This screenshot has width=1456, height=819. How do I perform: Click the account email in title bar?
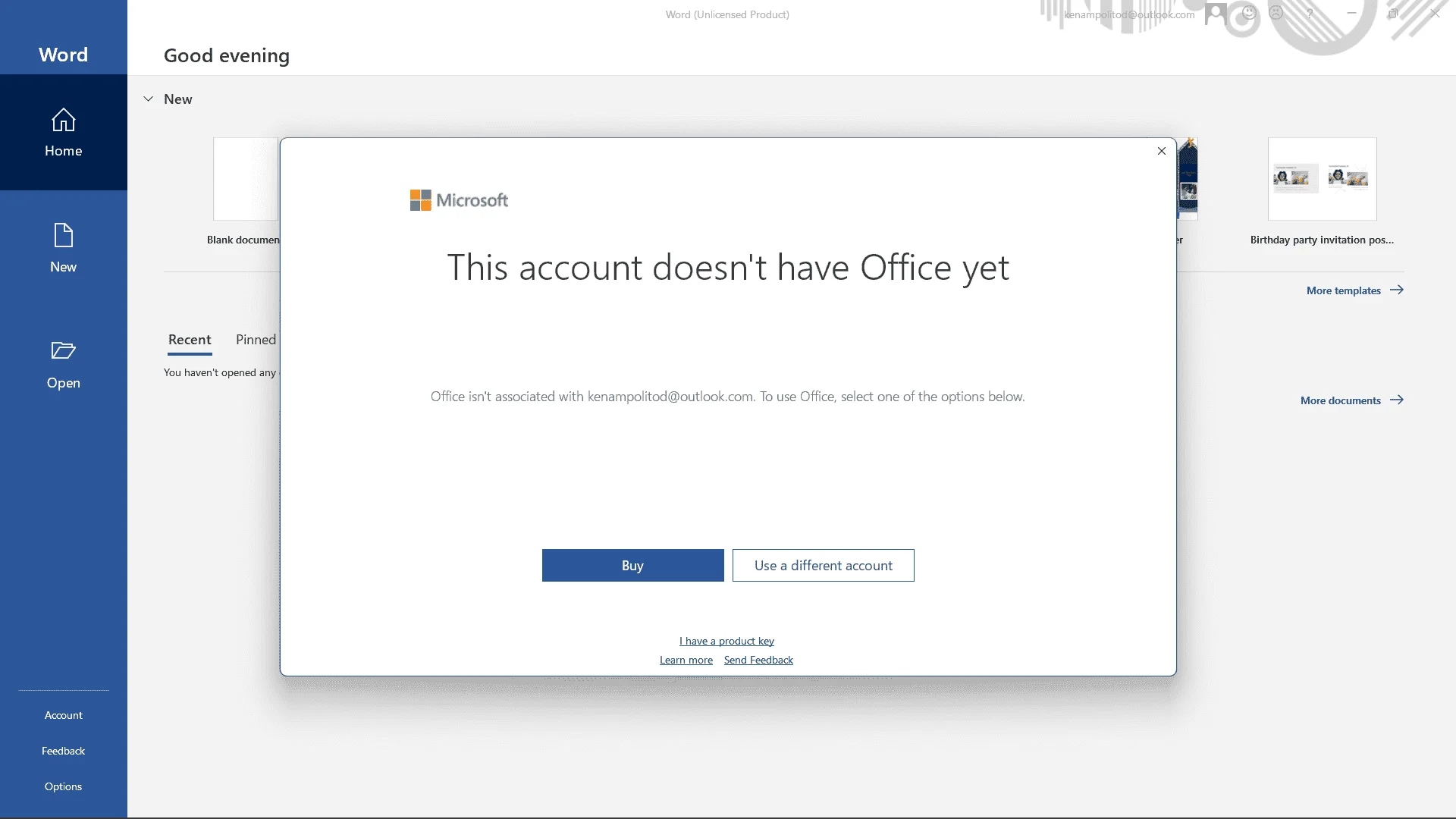[1128, 14]
